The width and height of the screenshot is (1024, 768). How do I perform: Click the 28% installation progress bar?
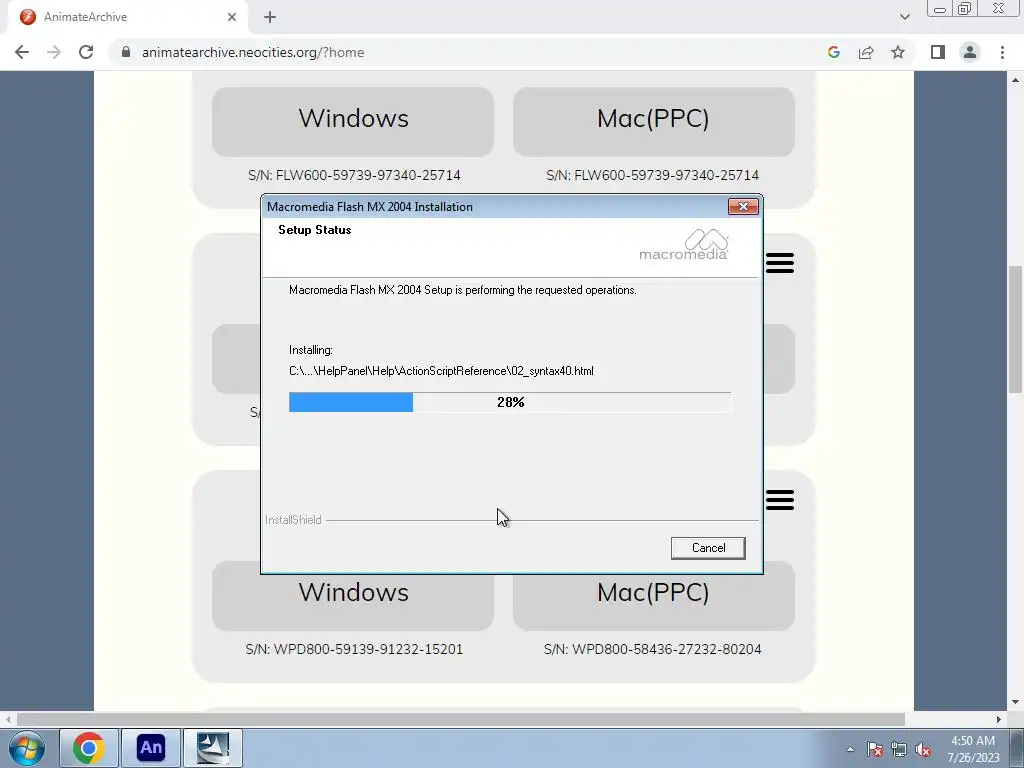(510, 402)
